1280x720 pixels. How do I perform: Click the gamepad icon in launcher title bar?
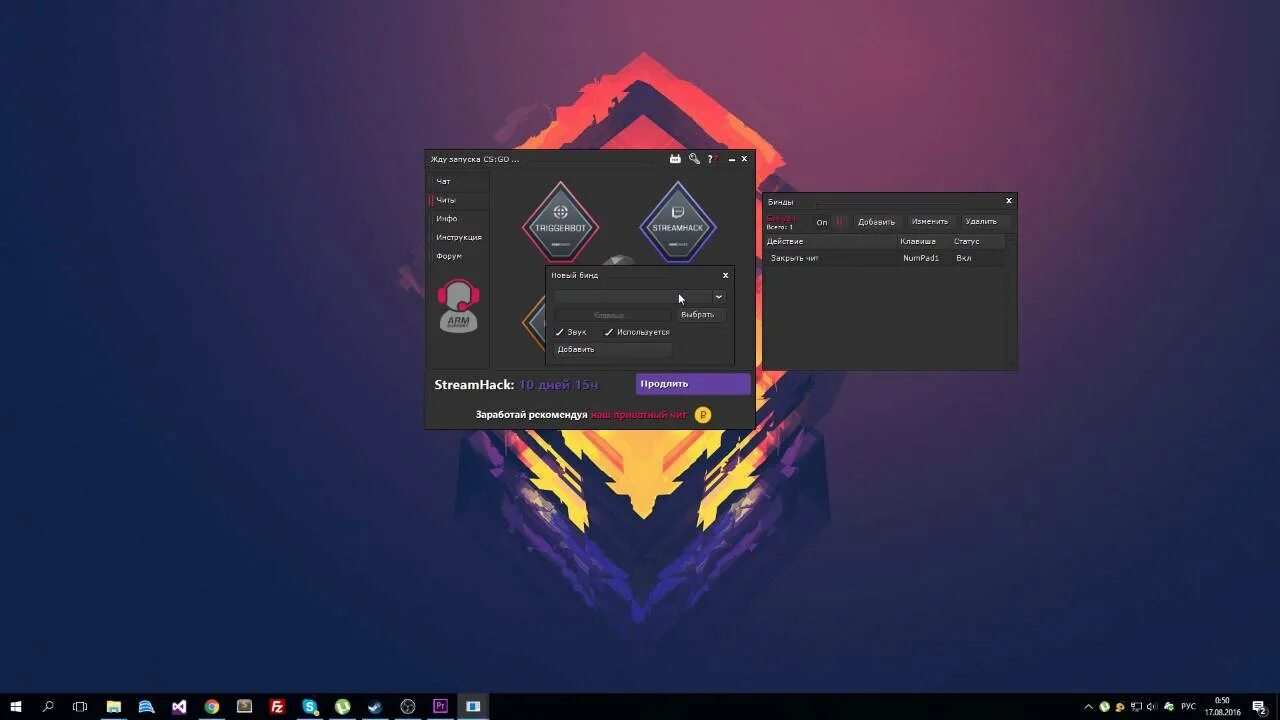click(675, 159)
